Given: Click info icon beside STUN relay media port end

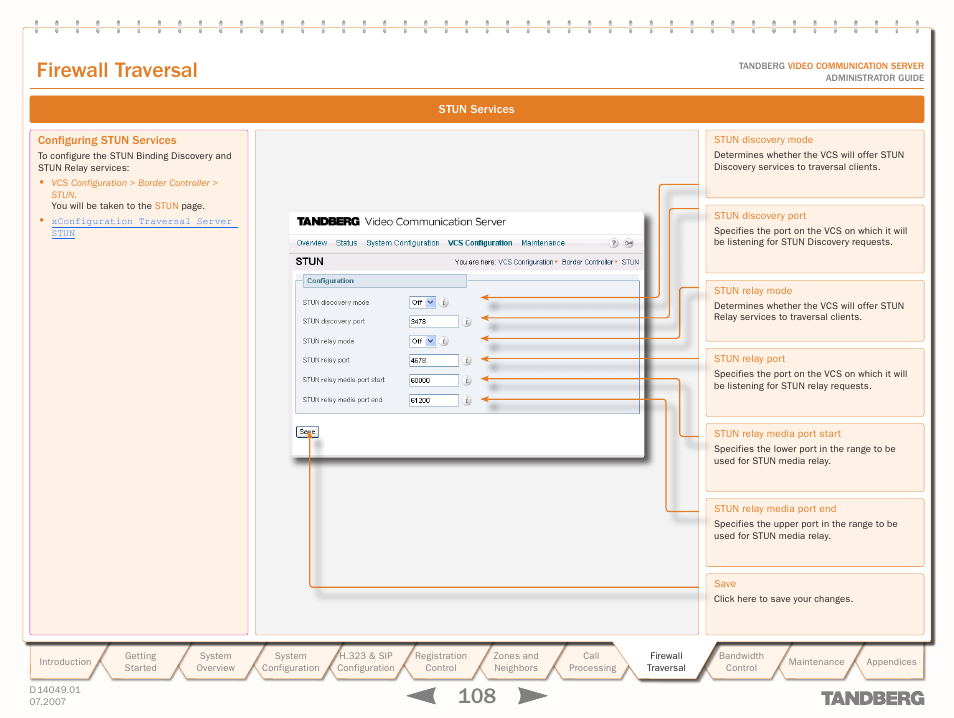Looking at the screenshot, I should [x=467, y=400].
